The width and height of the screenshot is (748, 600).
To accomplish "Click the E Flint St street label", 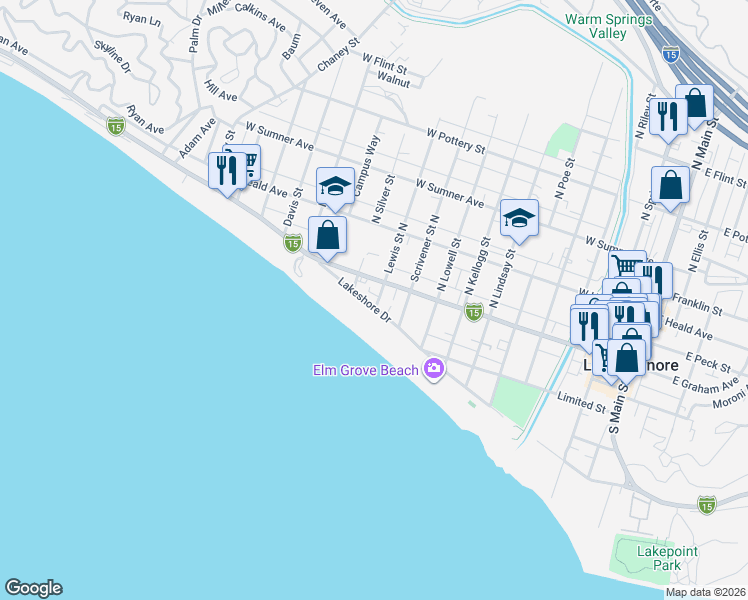I will 726,177.
